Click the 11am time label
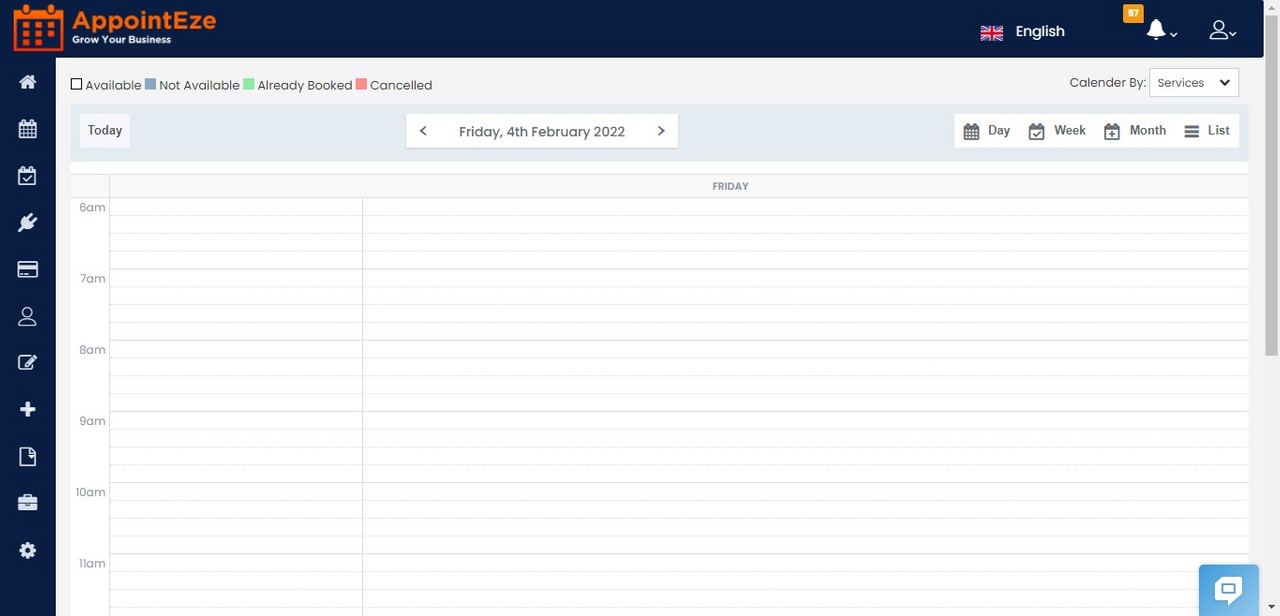The height and width of the screenshot is (616, 1280). [92, 564]
